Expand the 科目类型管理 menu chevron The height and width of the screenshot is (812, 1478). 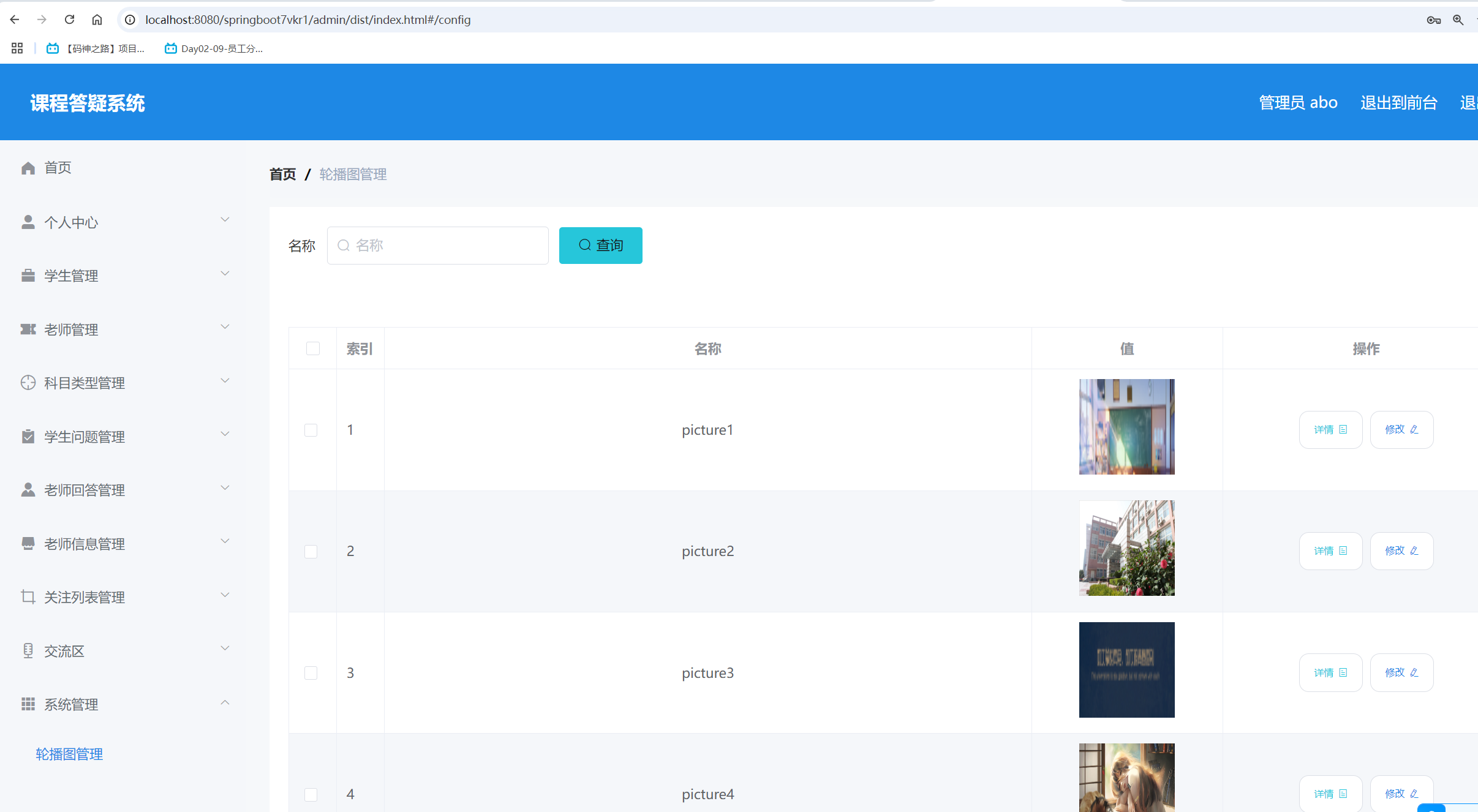[225, 380]
